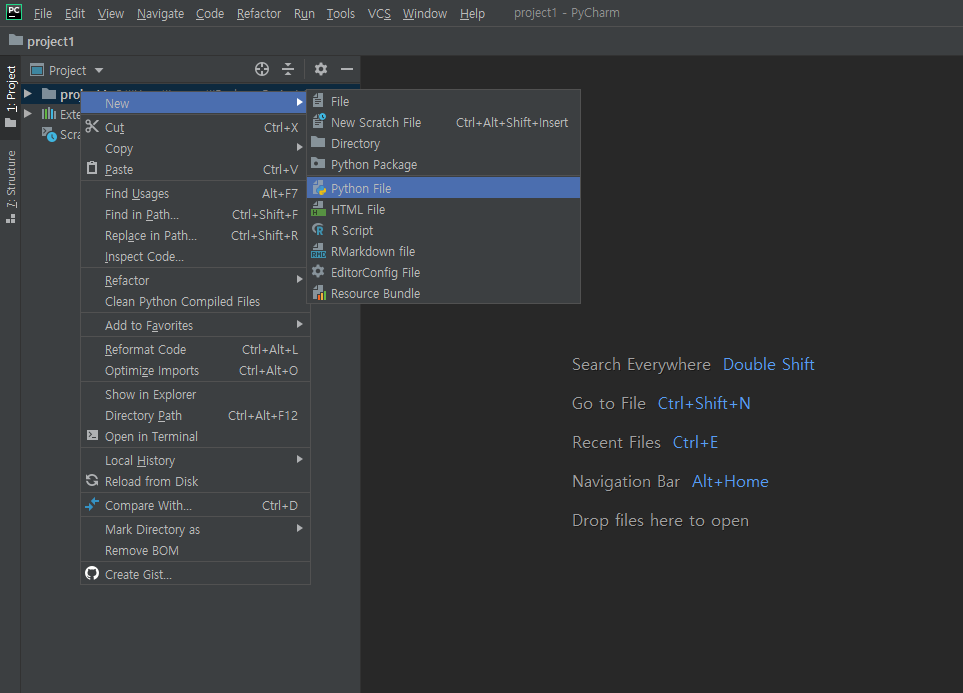Click the GitHub icon next to Create Gist

coord(92,573)
